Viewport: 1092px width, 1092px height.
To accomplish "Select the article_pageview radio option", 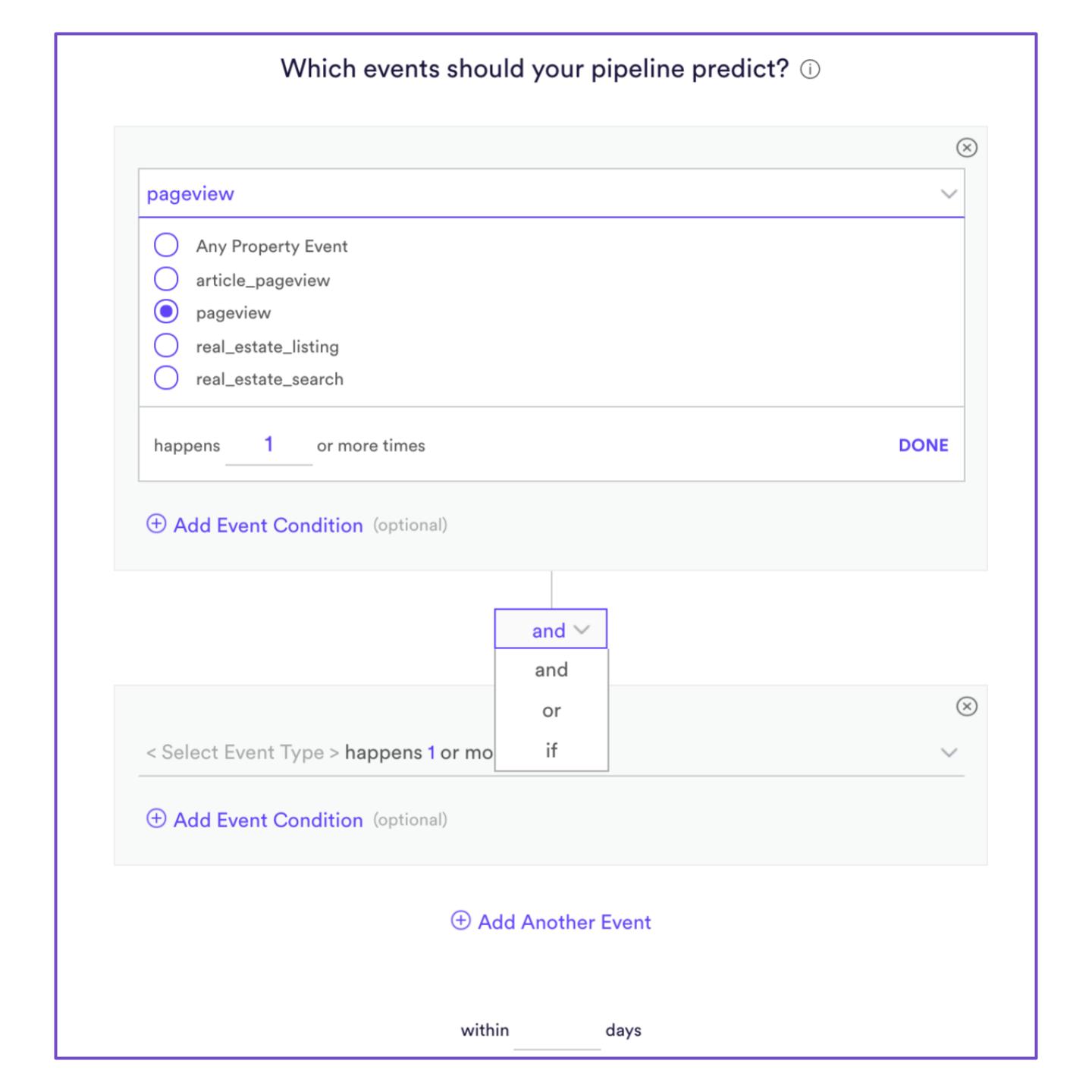I will coord(166,279).
